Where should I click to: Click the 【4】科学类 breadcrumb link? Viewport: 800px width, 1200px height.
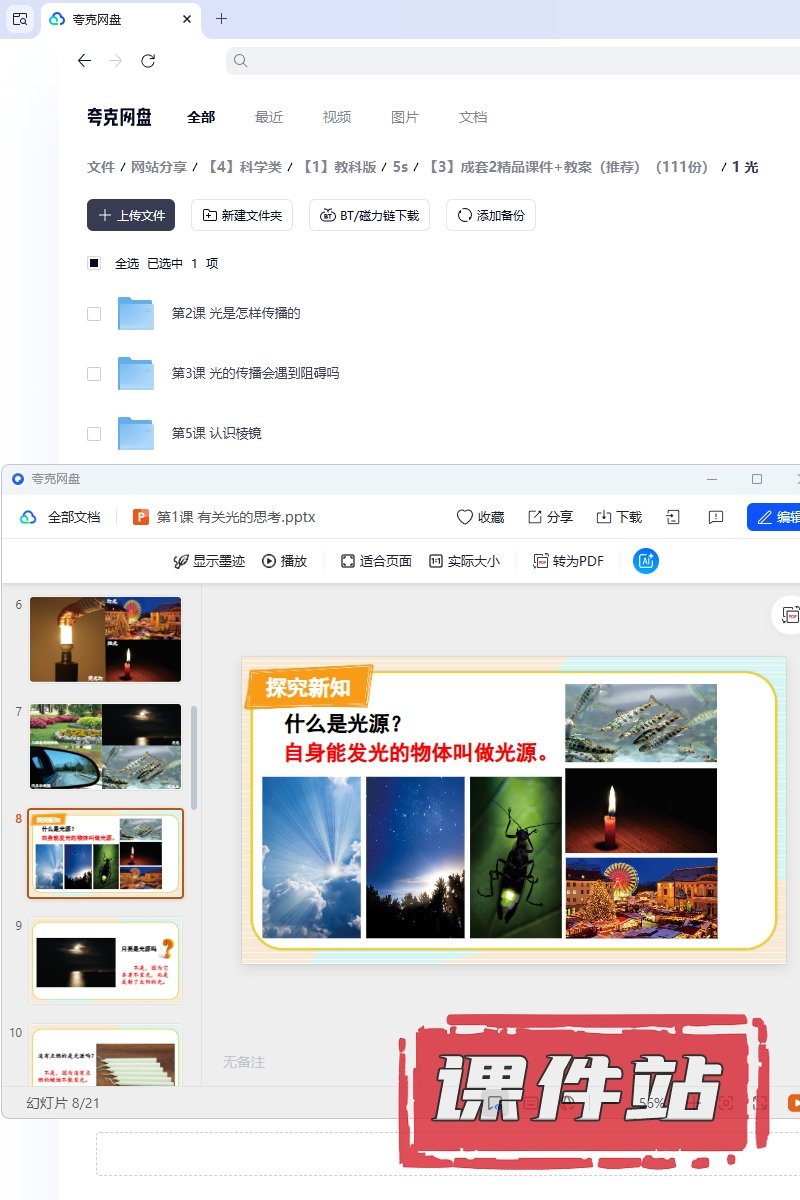(x=244, y=167)
